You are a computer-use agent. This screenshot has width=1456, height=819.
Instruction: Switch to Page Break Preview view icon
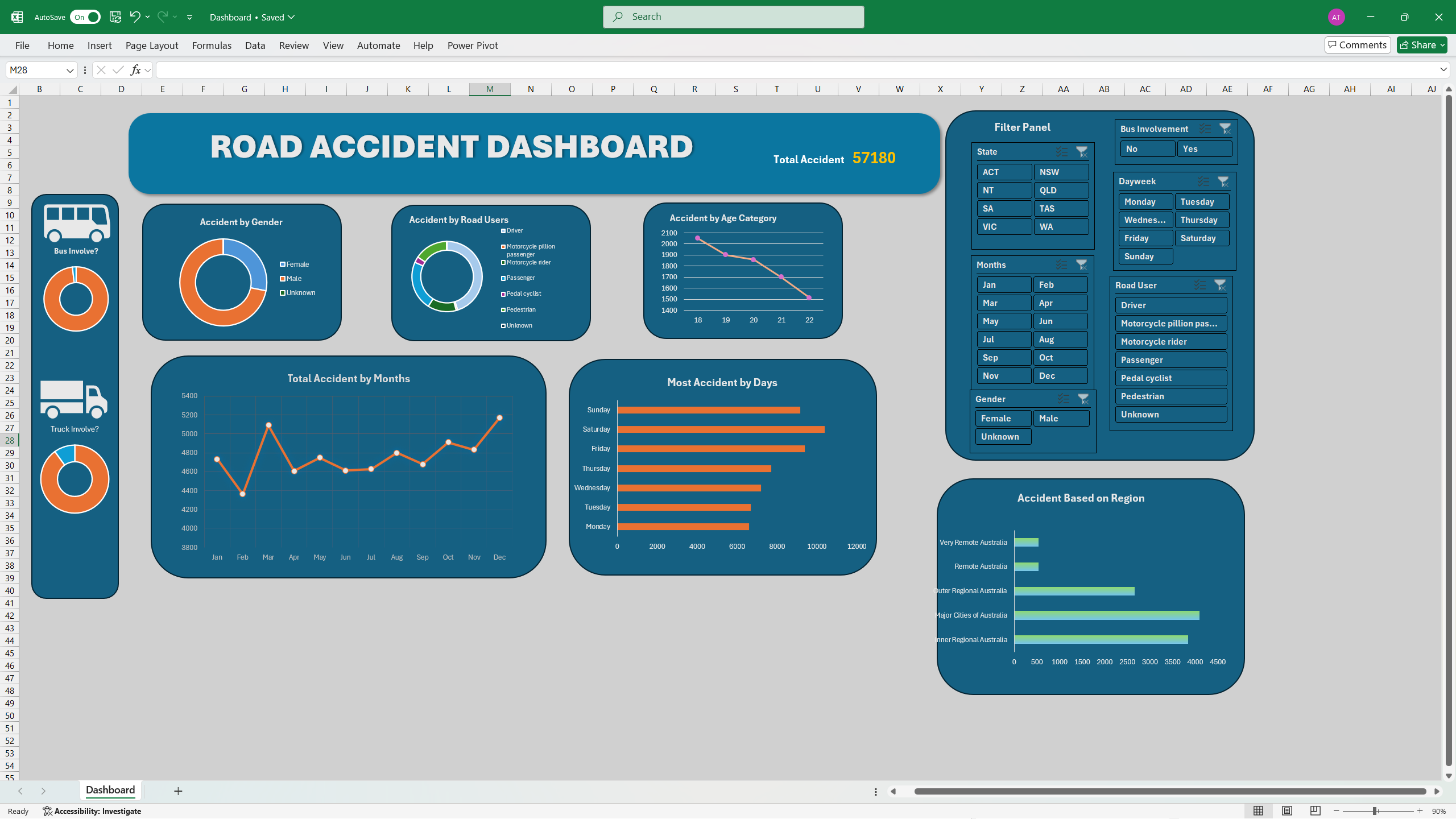1315,811
